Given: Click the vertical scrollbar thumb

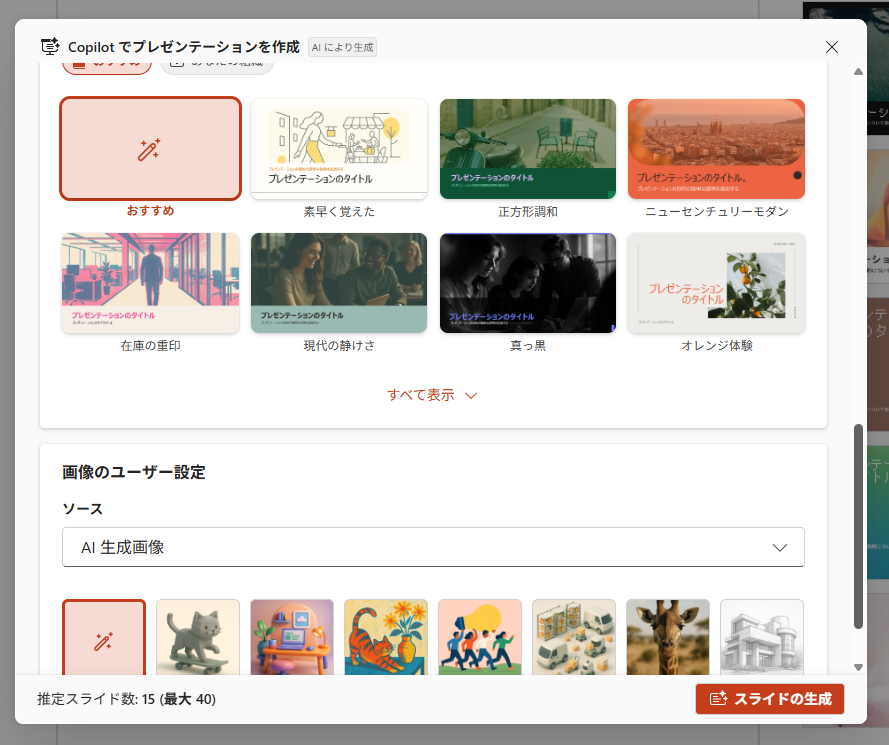Looking at the screenshot, I should (x=858, y=526).
